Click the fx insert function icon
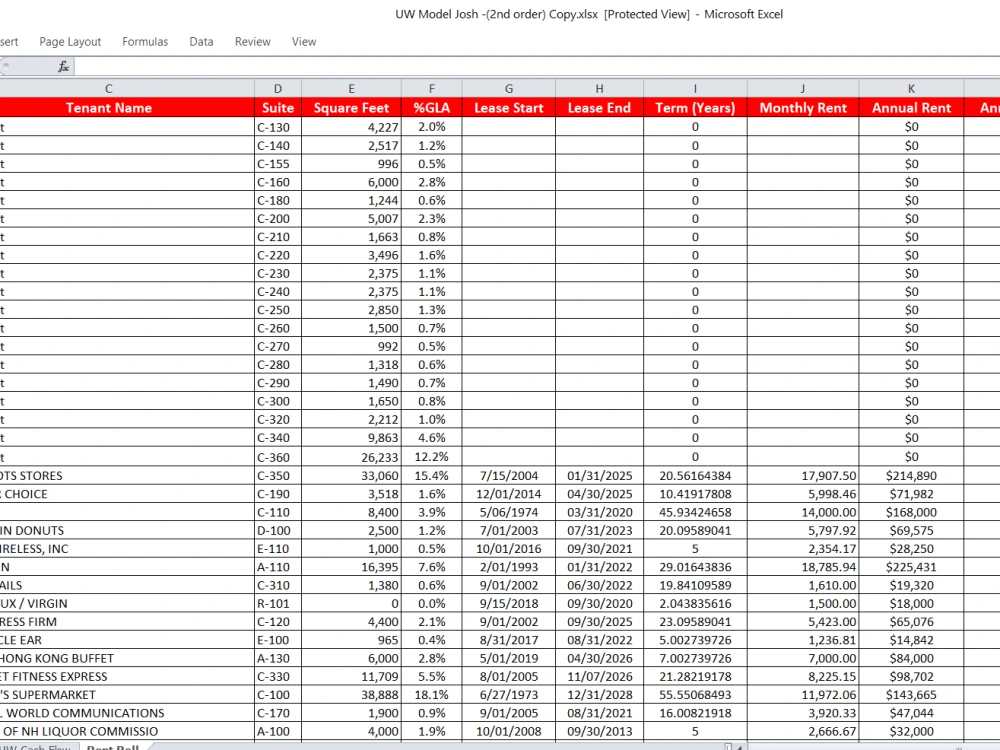1000x750 pixels. pos(63,66)
